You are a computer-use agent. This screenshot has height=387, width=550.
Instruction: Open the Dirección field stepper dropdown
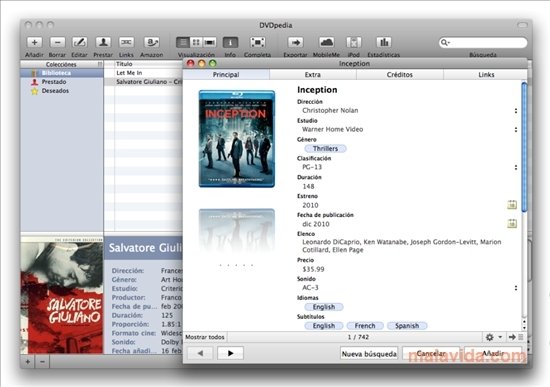tap(516, 111)
